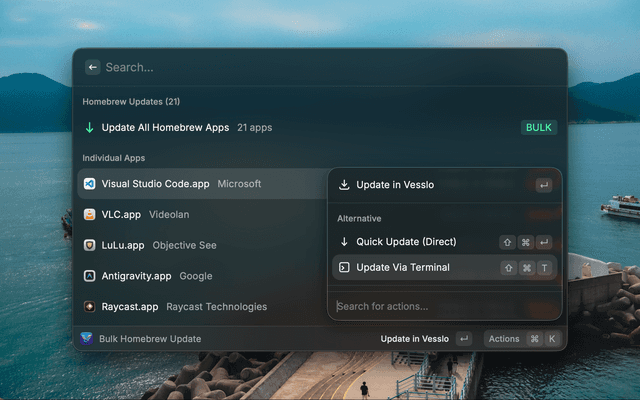Click the green Update All download arrow

(90, 128)
